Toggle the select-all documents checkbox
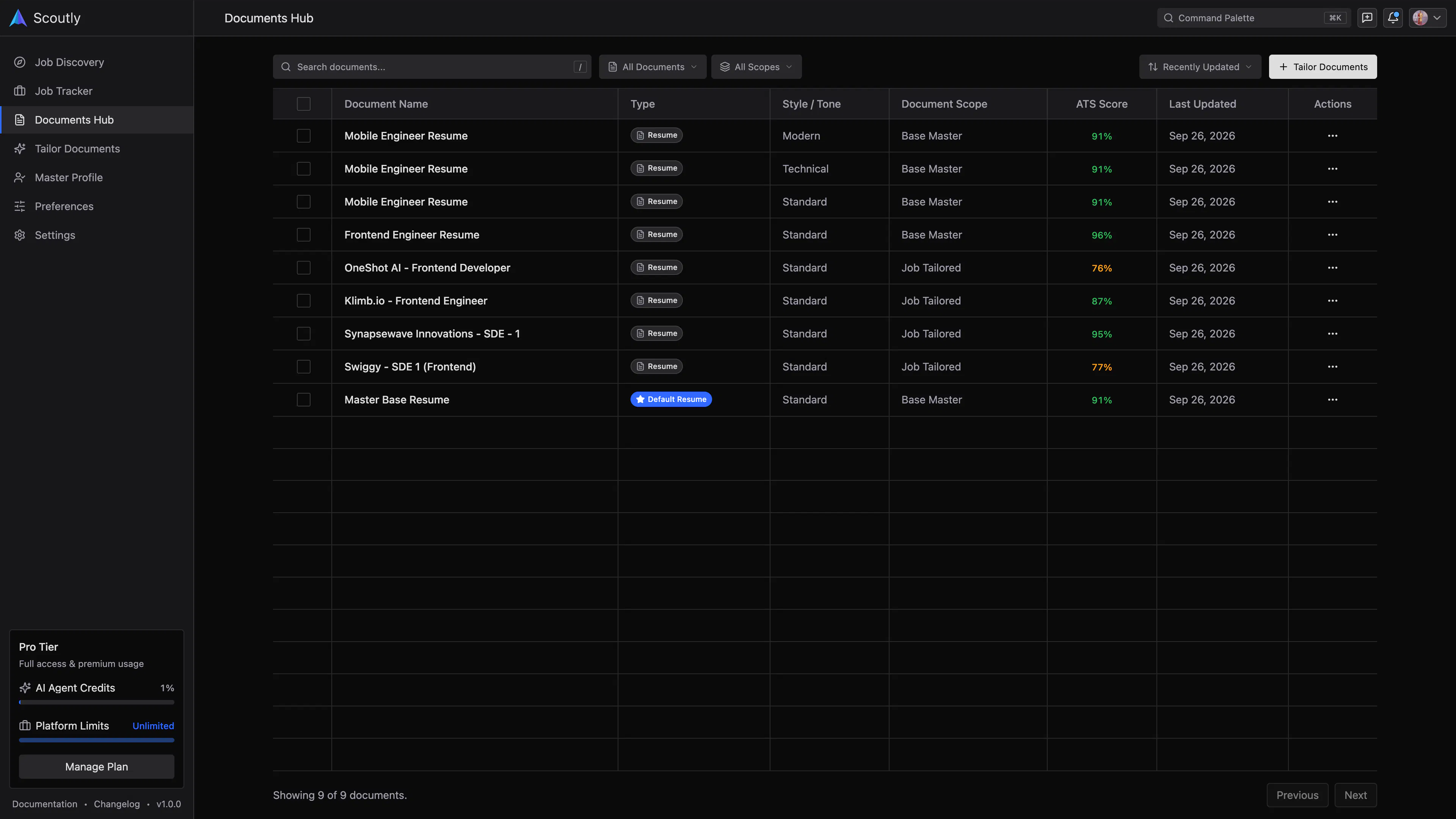The height and width of the screenshot is (819, 1456). pos(303,104)
